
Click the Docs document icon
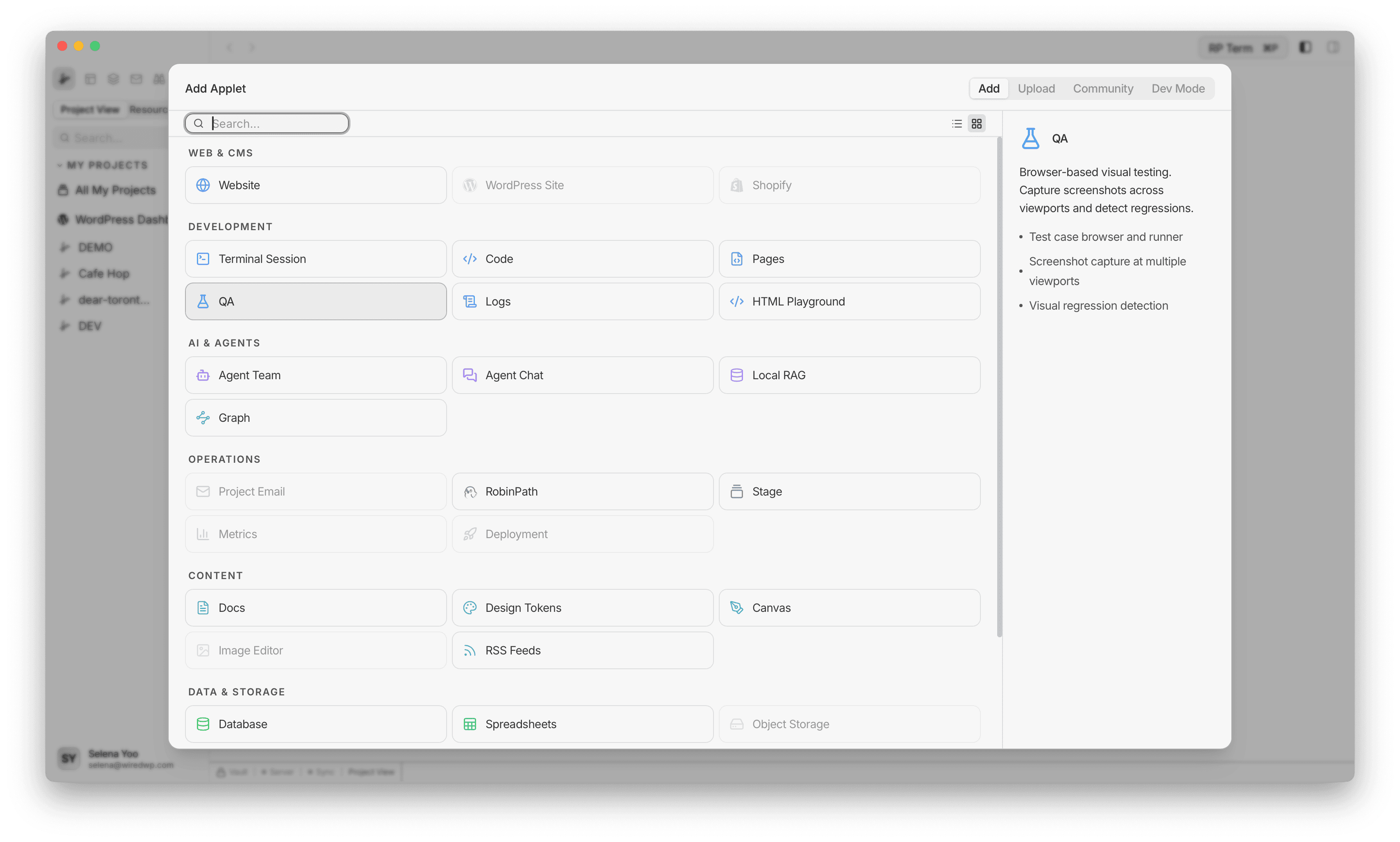pyautogui.click(x=203, y=608)
